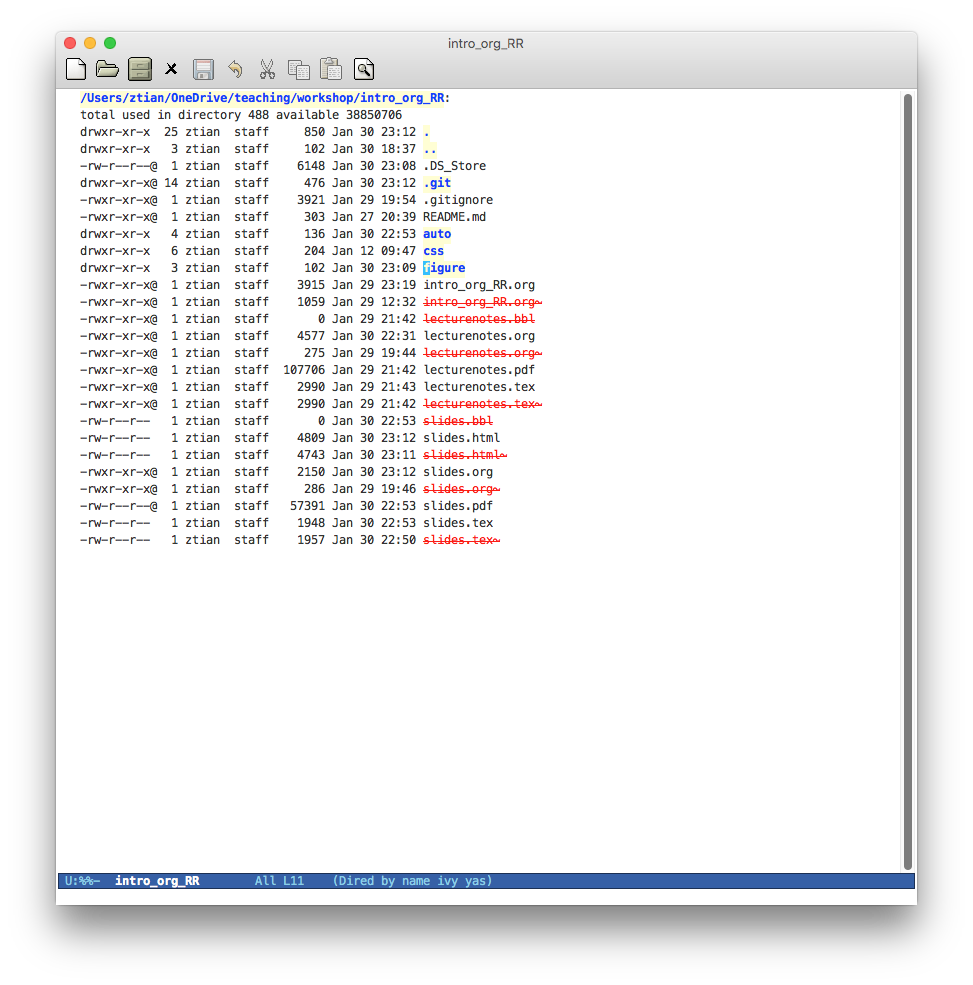Click the parent directory '..' entry
Image resolution: width=973 pixels, height=985 pixels.
(430, 149)
